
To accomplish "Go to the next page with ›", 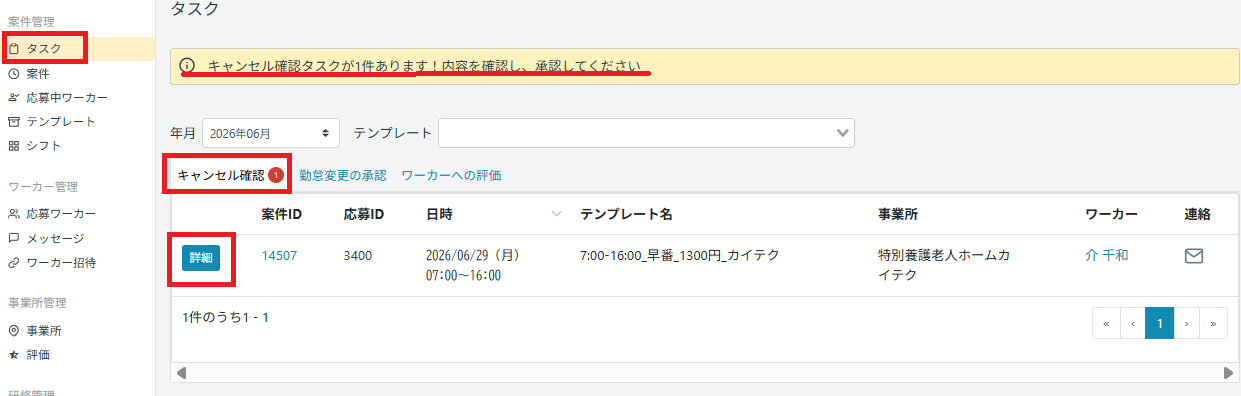I will [x=1186, y=323].
